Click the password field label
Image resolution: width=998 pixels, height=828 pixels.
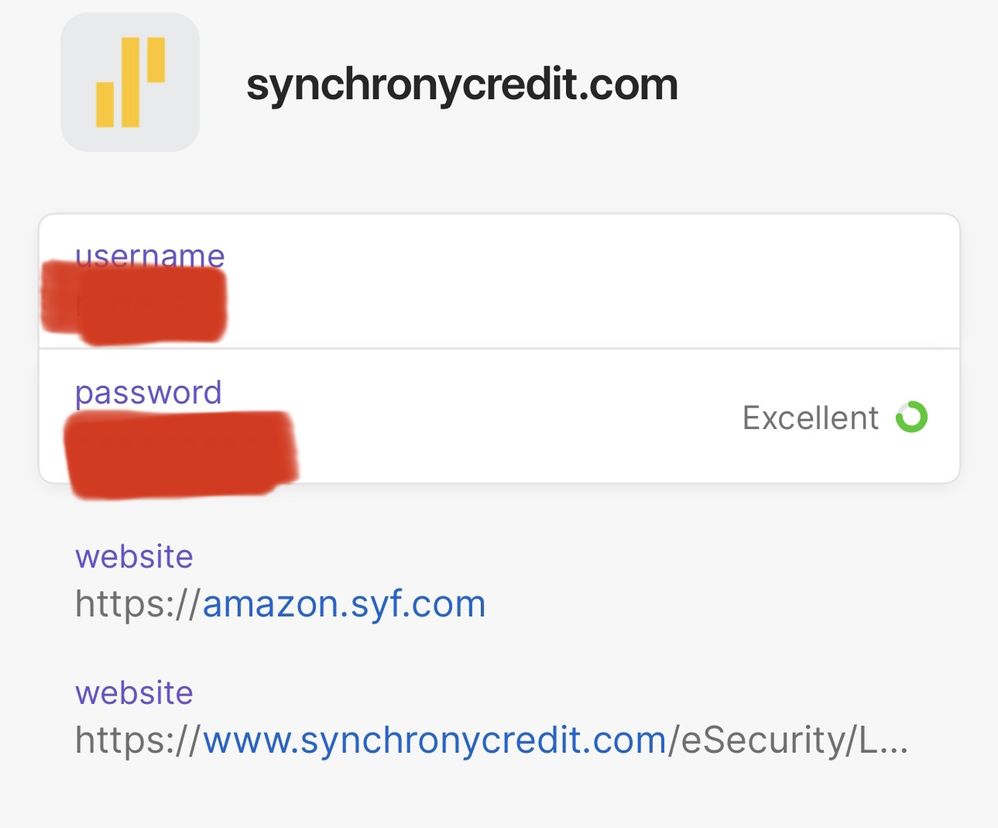tap(148, 392)
